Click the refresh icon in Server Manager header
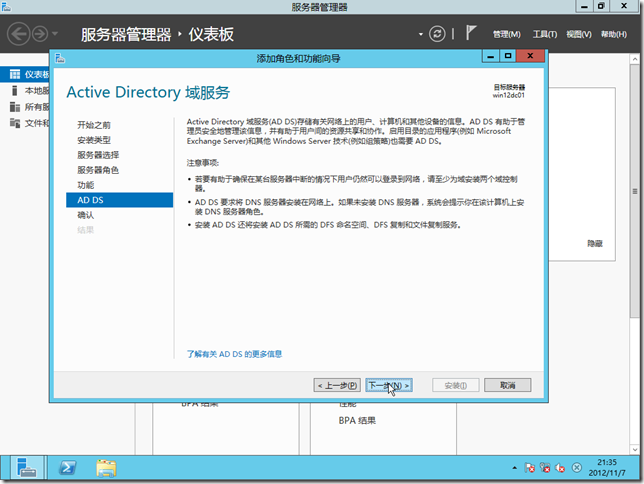The width and height of the screenshot is (644, 484). 437,34
